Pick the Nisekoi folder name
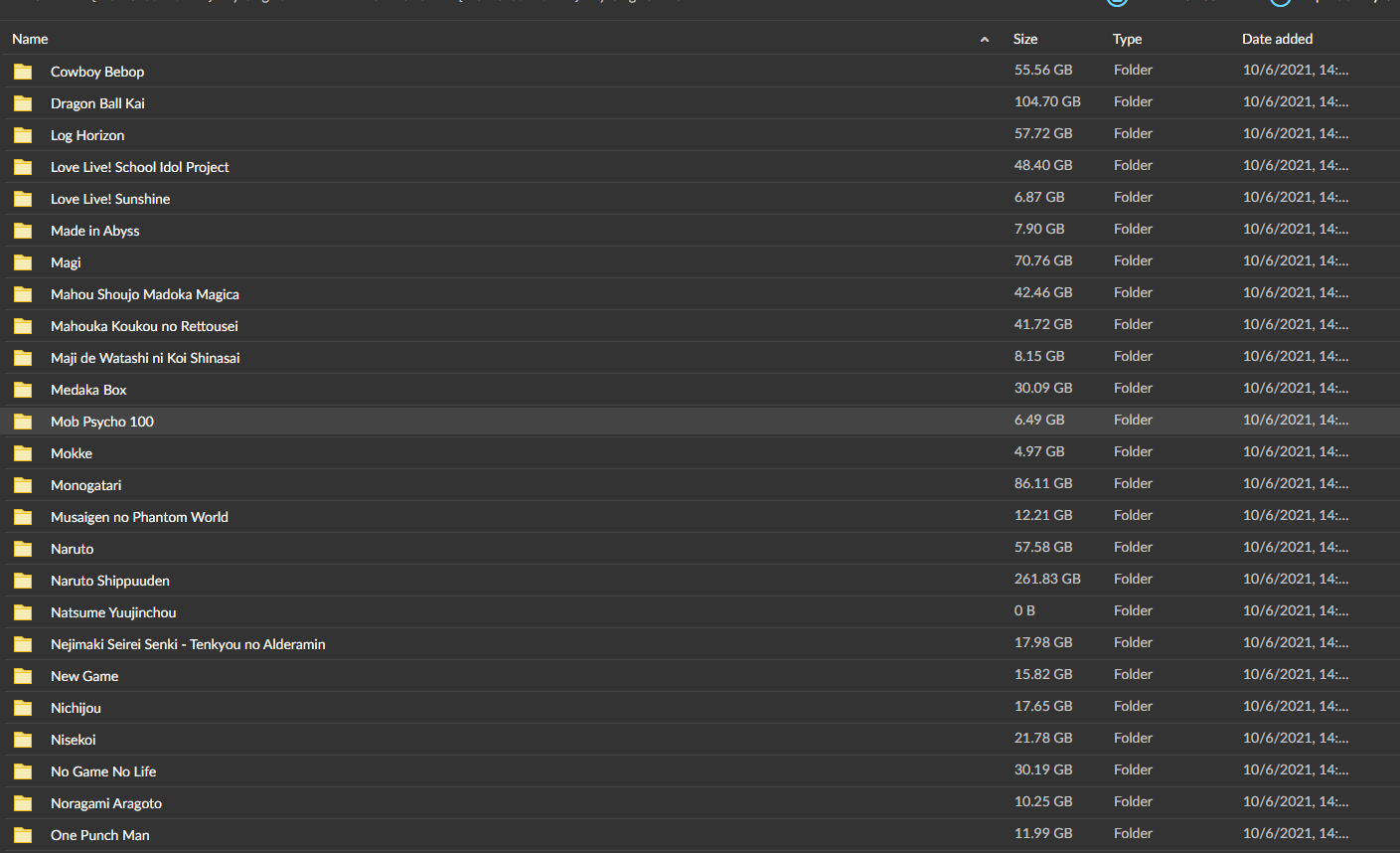Screen dimensions: 1400x853 coord(74,740)
